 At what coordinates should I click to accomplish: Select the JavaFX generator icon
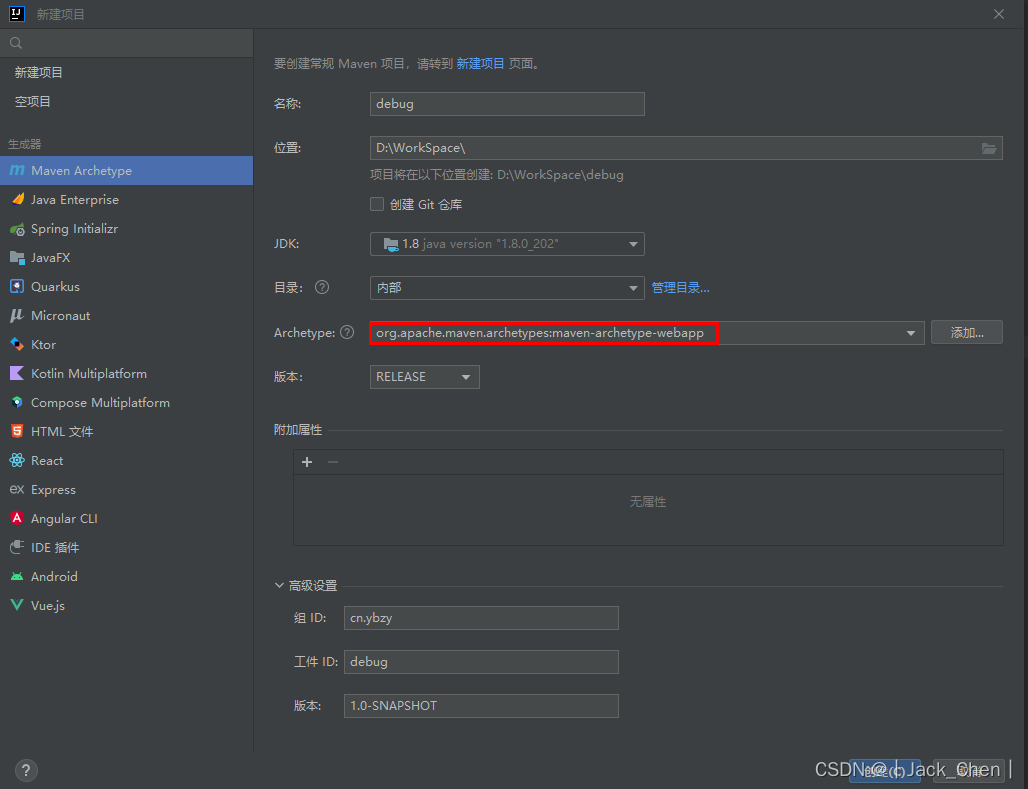(18, 258)
